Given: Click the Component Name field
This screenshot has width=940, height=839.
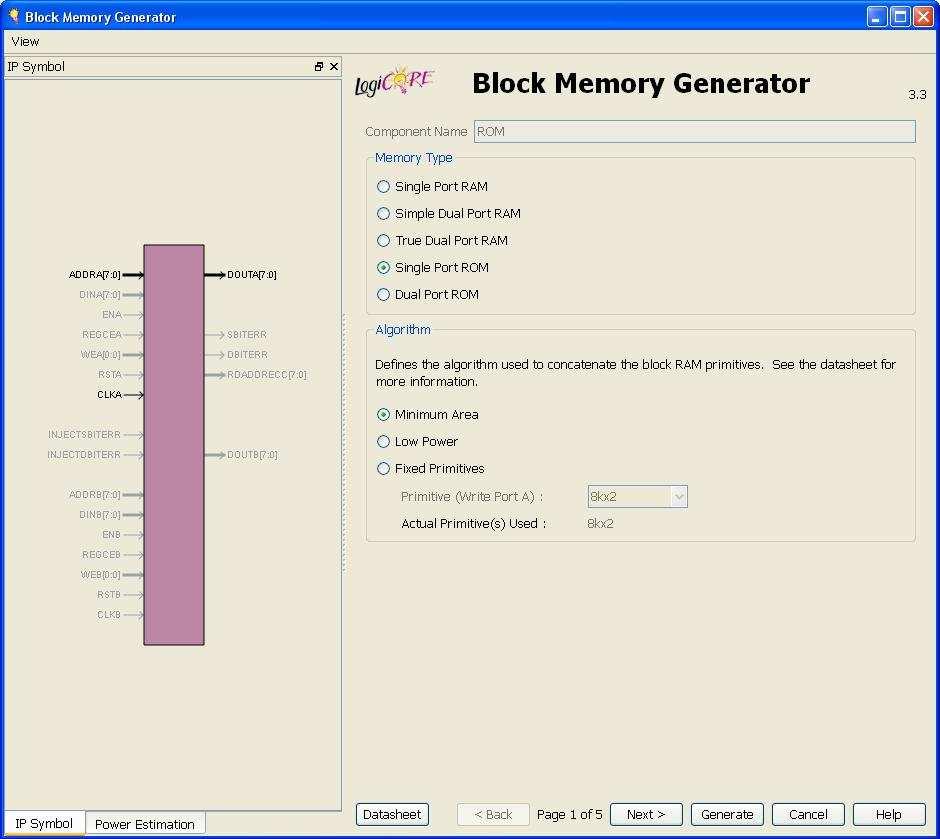Looking at the screenshot, I should 695,131.
